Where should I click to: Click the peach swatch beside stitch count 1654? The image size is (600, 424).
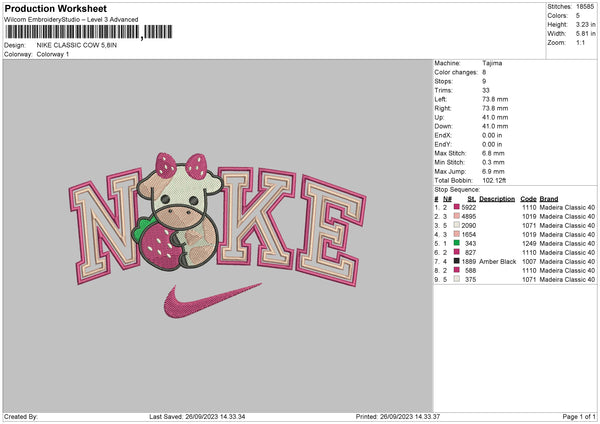pos(457,234)
